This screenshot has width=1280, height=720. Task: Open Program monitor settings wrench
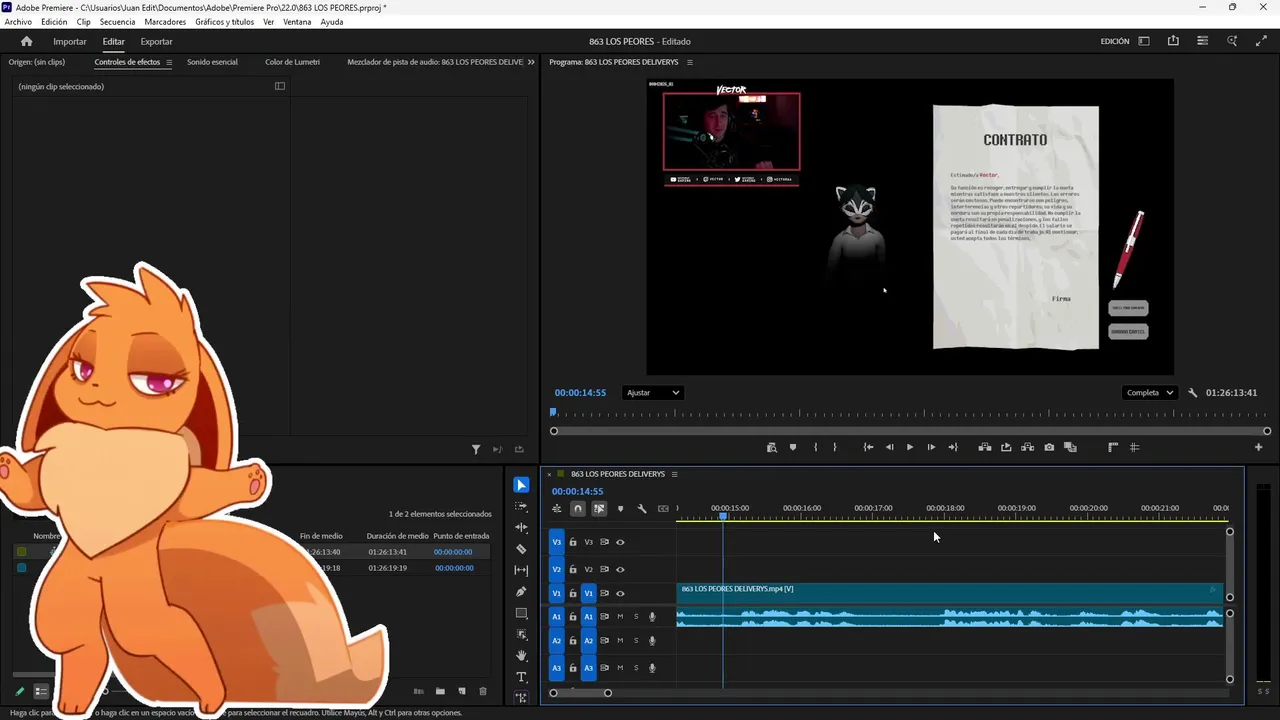pyautogui.click(x=1192, y=393)
